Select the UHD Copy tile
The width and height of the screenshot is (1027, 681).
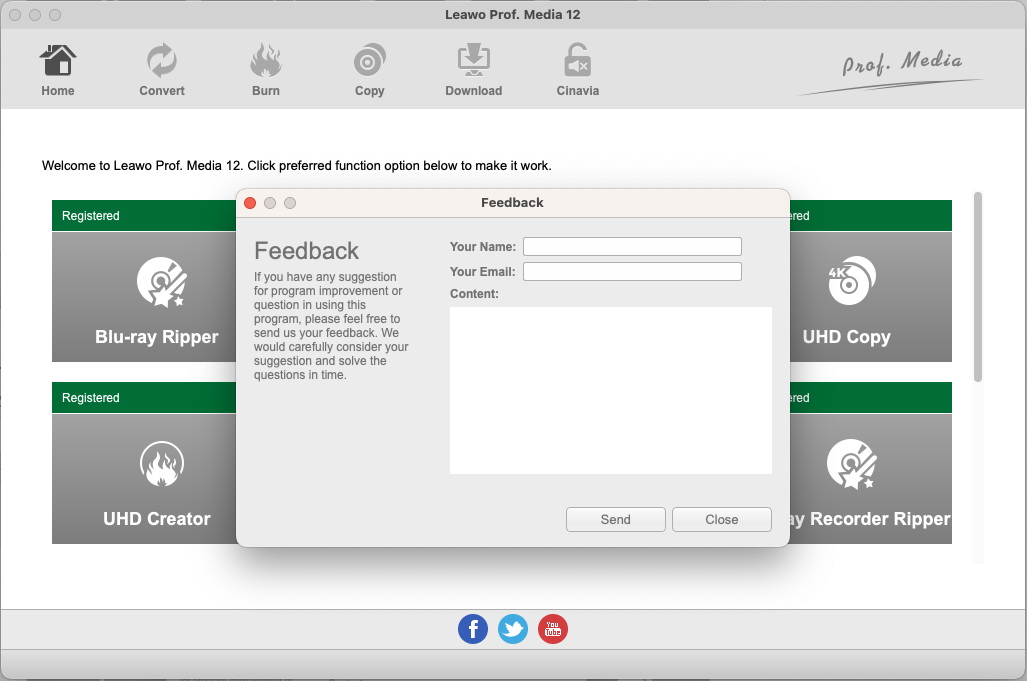869,297
